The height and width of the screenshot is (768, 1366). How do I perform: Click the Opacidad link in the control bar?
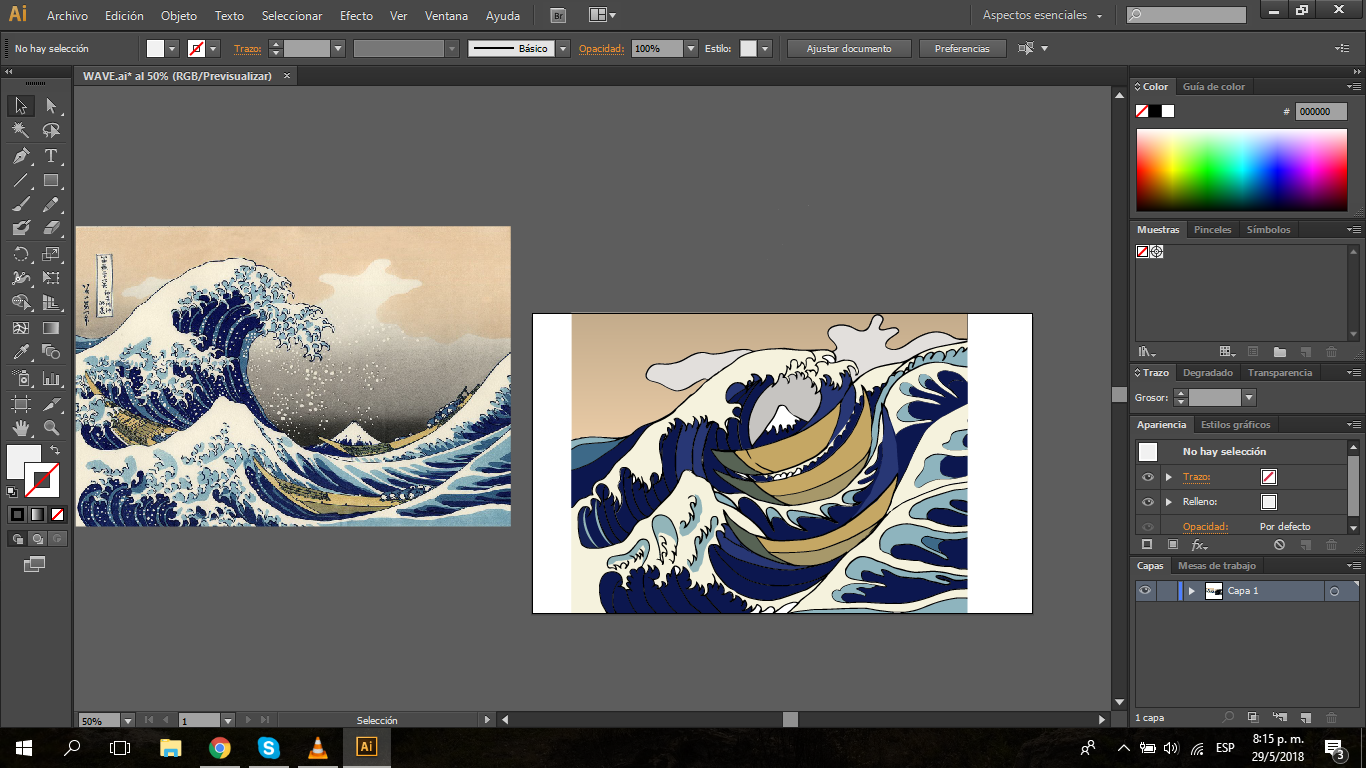tap(601, 48)
